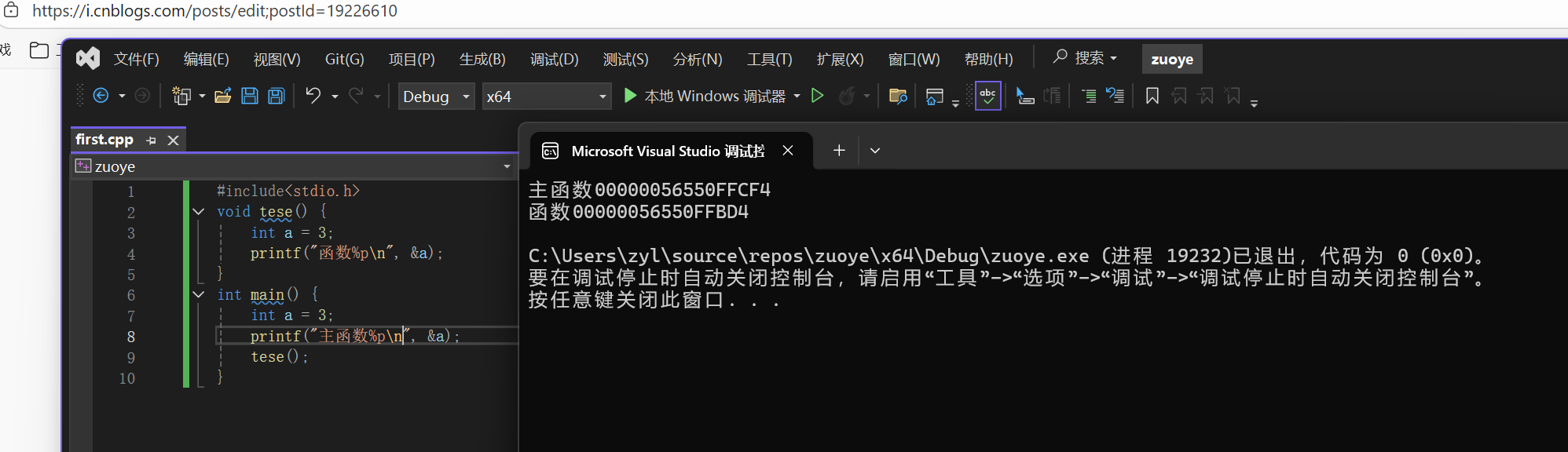Open the 视图(V) menu
Image resolution: width=1568 pixels, height=452 pixels.
pos(277,59)
